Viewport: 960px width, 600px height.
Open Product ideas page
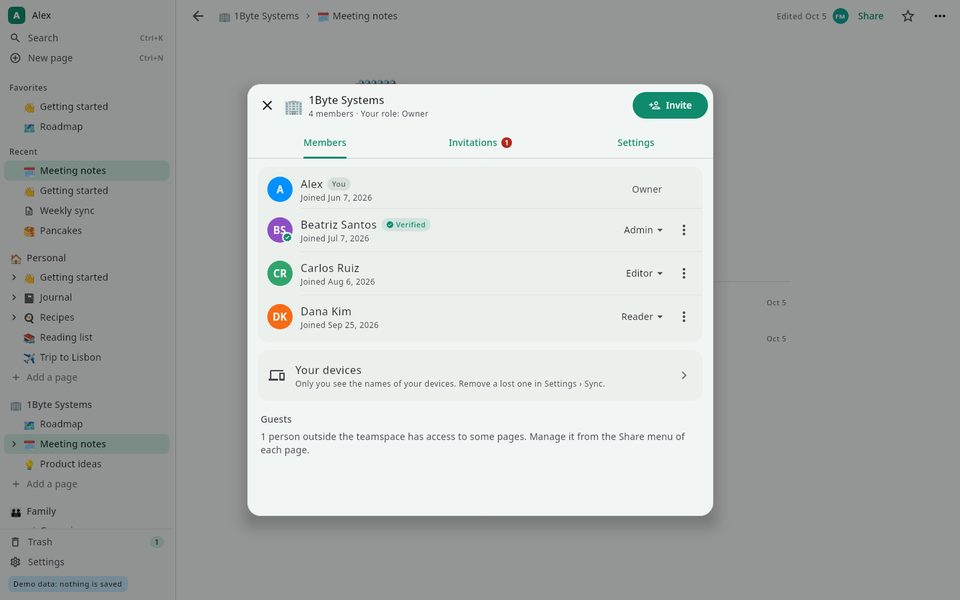(x=86, y=464)
